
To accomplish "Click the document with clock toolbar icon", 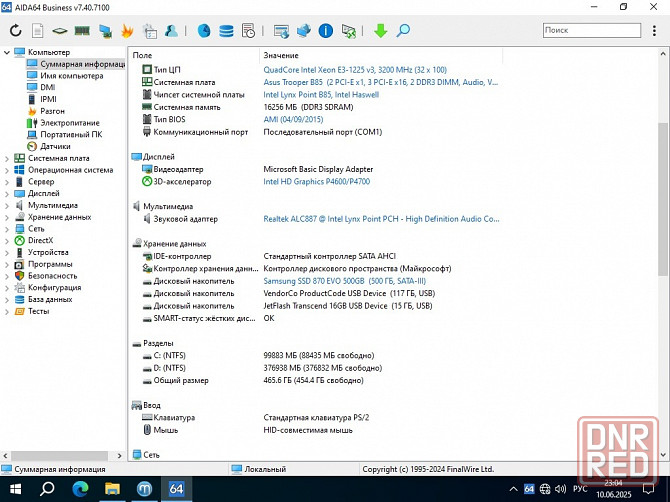I will click(248, 30).
